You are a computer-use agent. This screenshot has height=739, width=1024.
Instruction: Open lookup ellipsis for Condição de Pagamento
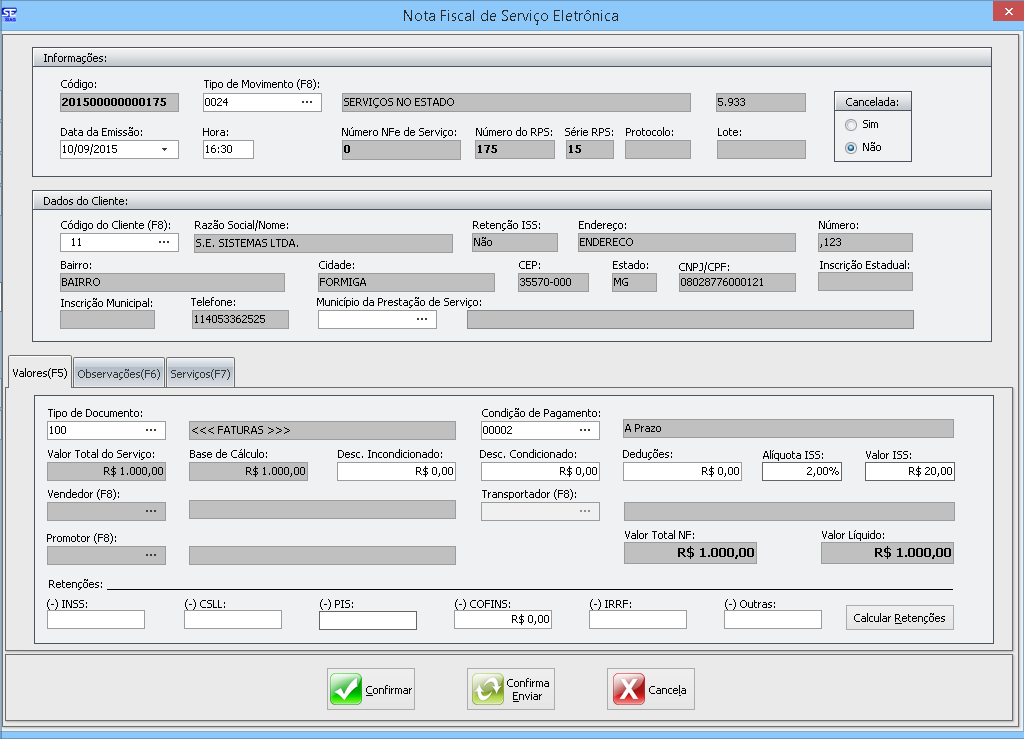pyautogui.click(x=585, y=430)
